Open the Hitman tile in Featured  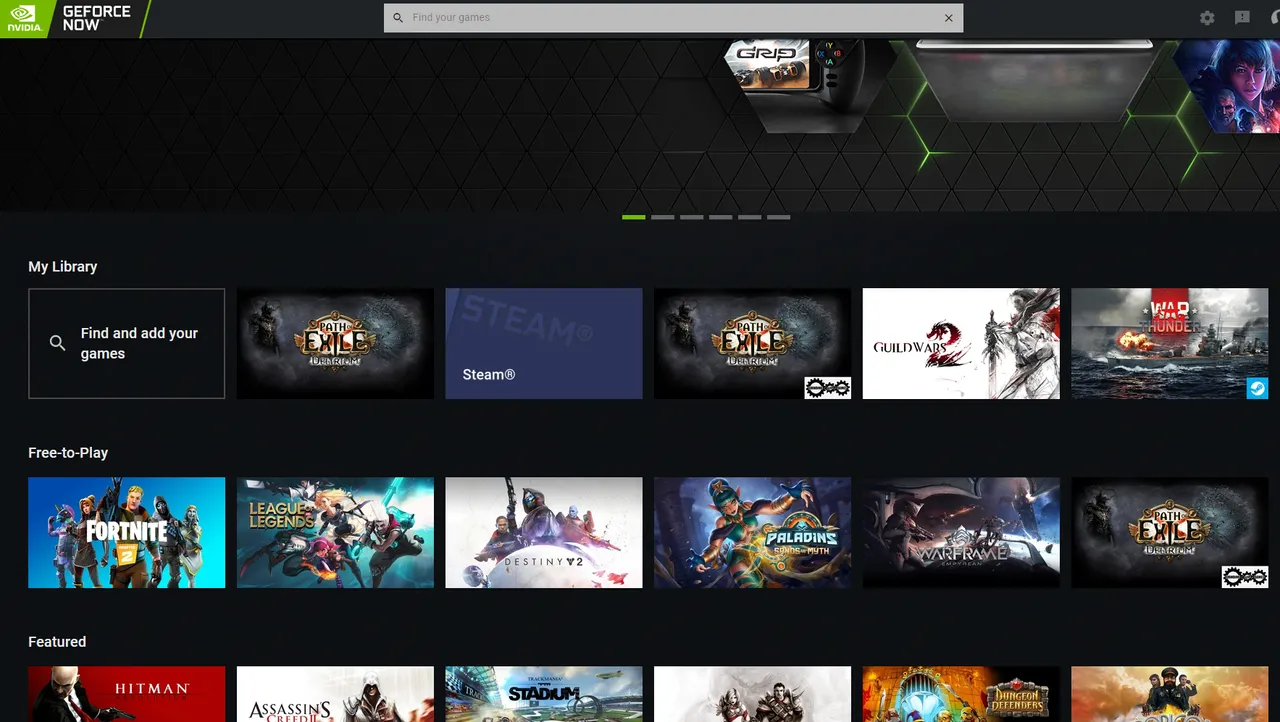pyautogui.click(x=127, y=694)
